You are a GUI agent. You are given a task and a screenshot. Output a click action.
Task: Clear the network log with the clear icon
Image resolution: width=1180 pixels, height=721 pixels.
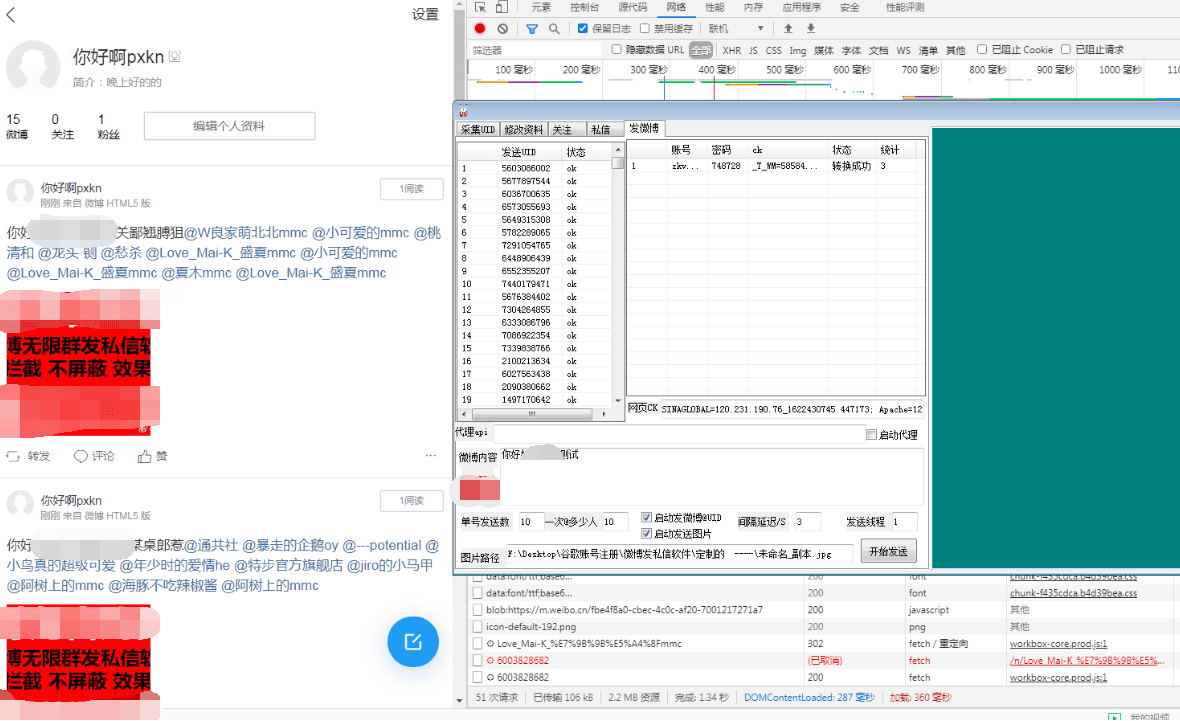coord(503,29)
